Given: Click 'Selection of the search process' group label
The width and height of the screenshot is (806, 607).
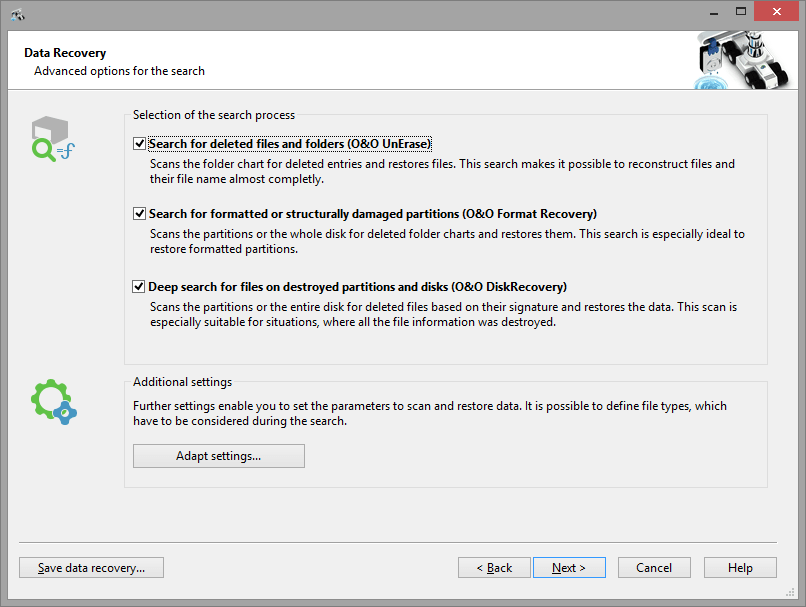Looking at the screenshot, I should (x=214, y=115).
